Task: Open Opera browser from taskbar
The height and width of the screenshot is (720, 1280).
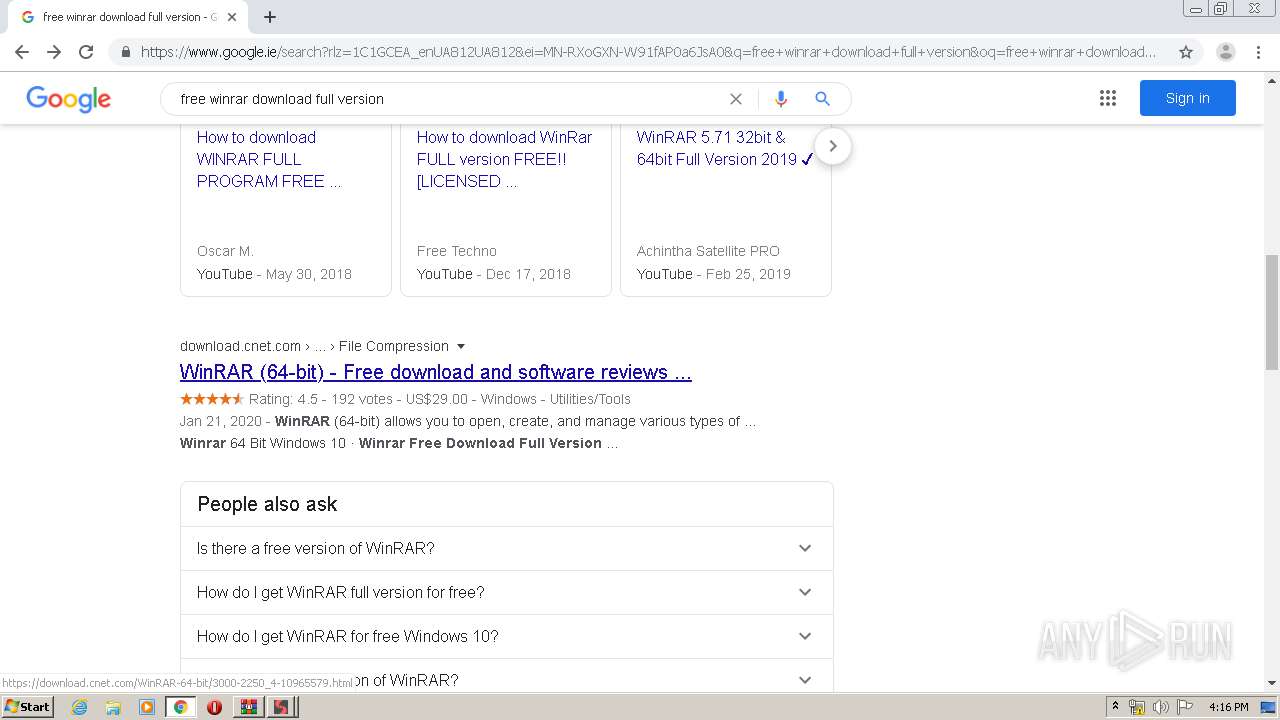Action: tap(214, 707)
